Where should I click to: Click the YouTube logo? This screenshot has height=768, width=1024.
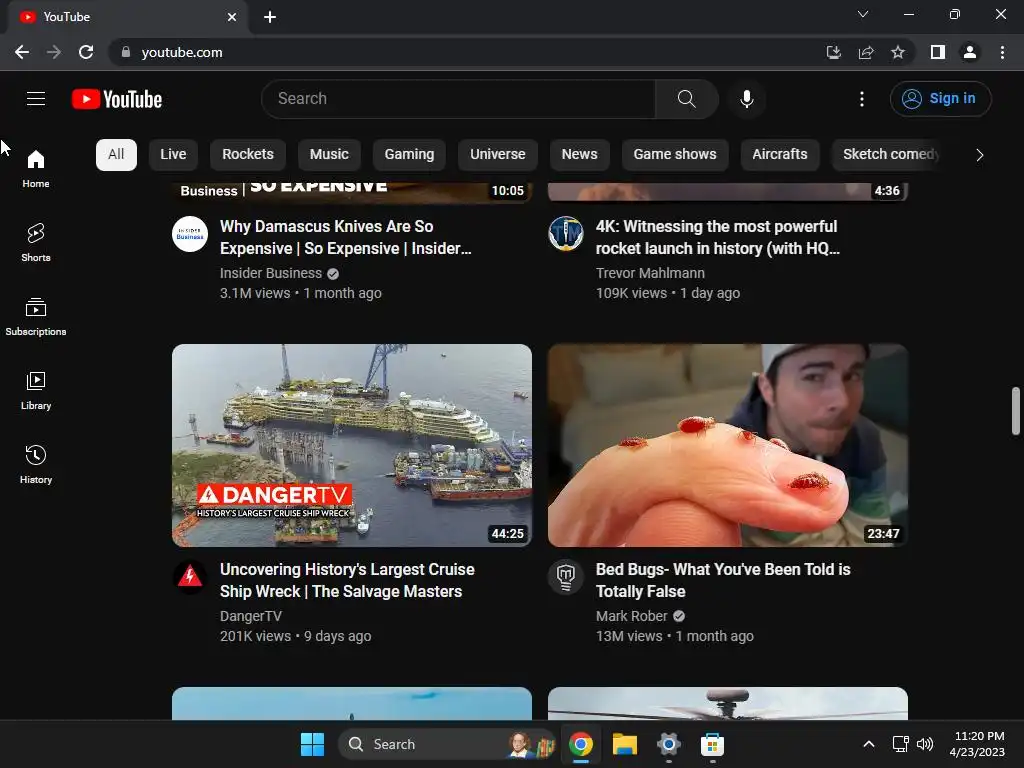[x=117, y=99]
